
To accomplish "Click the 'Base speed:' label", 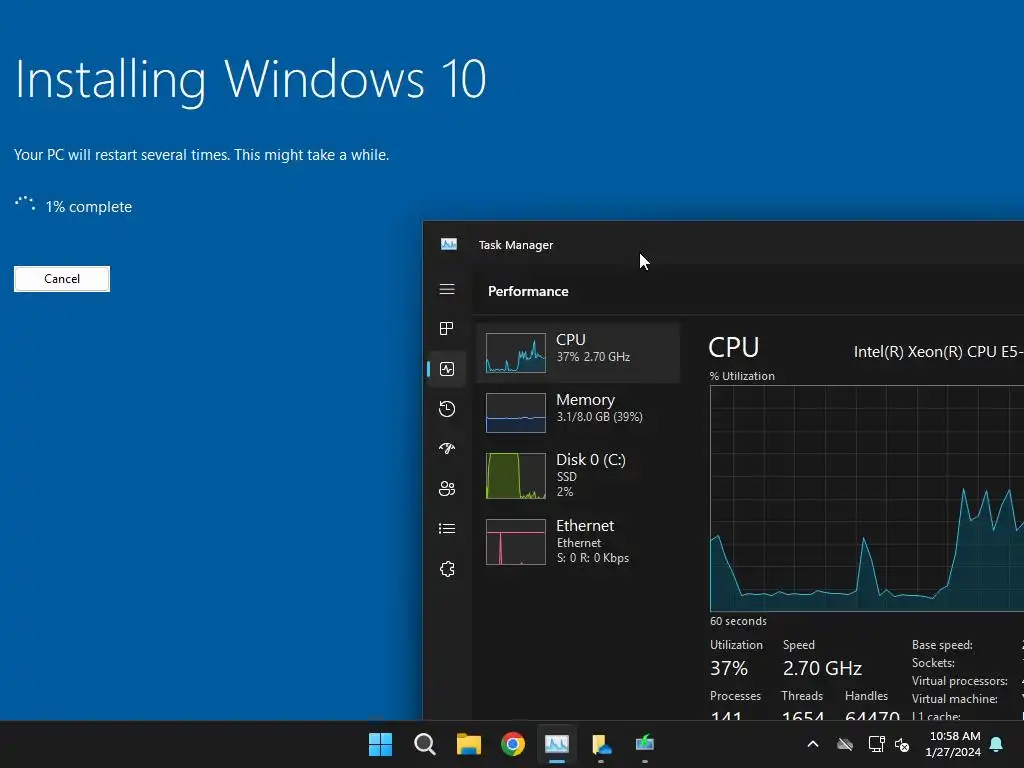I will click(942, 645).
